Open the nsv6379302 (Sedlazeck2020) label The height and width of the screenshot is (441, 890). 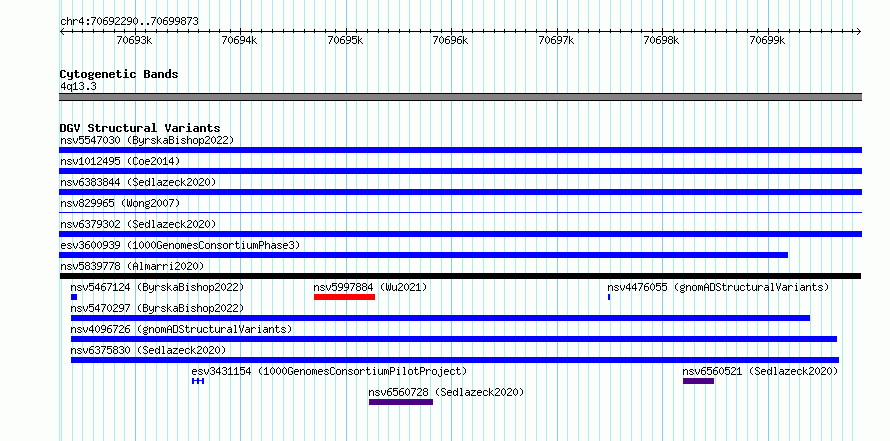pos(138,224)
